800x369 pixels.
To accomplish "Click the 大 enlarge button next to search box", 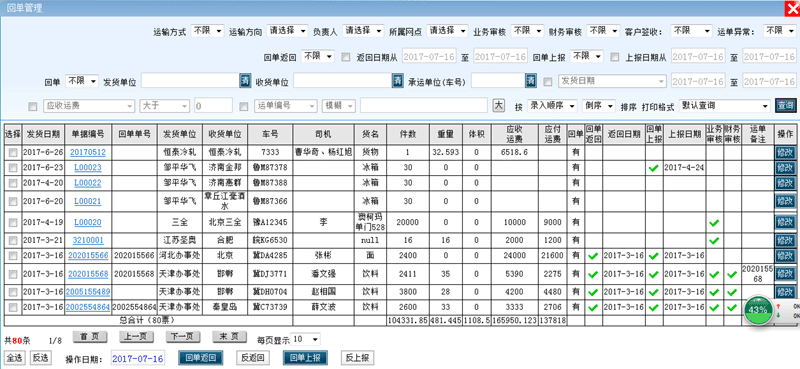I will (498, 106).
